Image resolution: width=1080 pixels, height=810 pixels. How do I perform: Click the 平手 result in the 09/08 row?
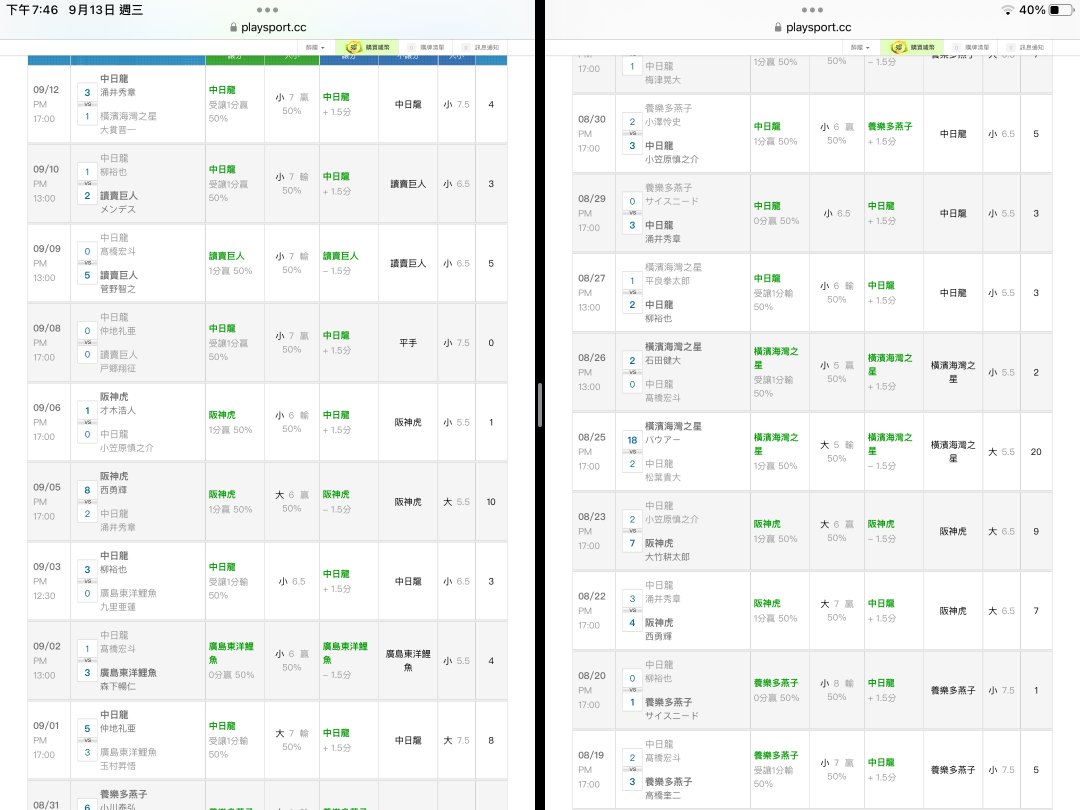[x=408, y=342]
